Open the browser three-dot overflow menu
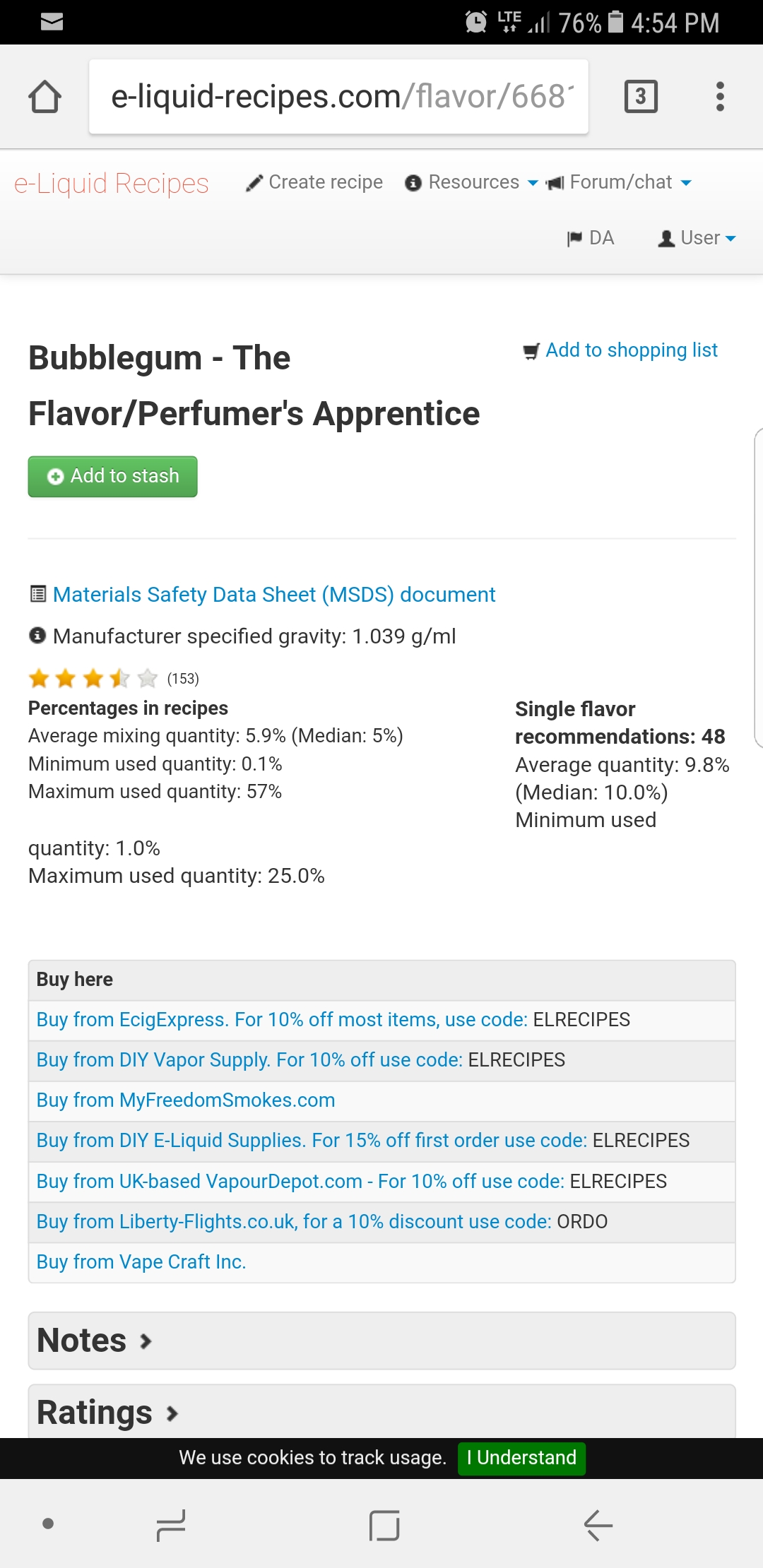The width and height of the screenshot is (763, 1568). pos(720,96)
